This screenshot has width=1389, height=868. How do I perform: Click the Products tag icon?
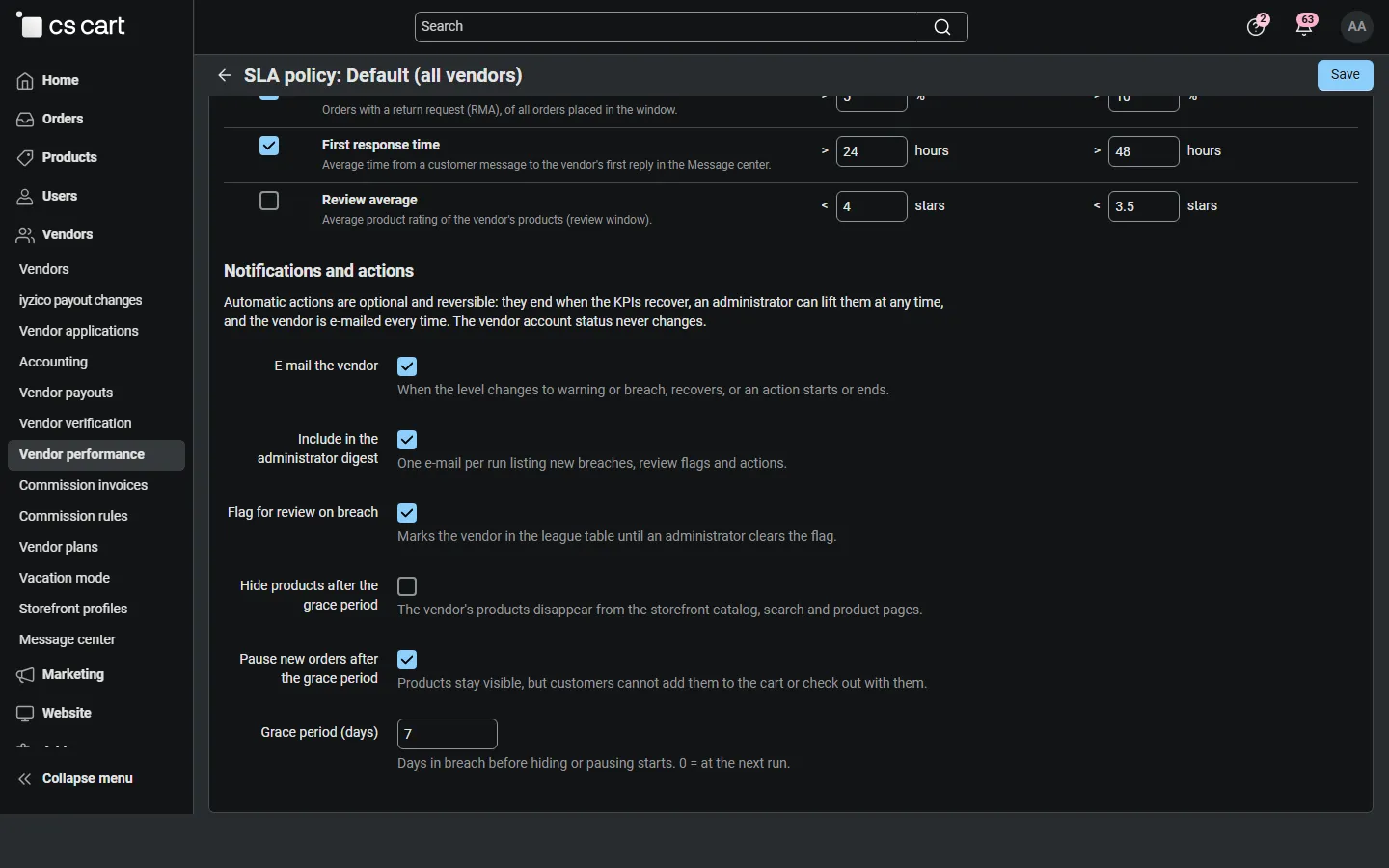[25, 158]
